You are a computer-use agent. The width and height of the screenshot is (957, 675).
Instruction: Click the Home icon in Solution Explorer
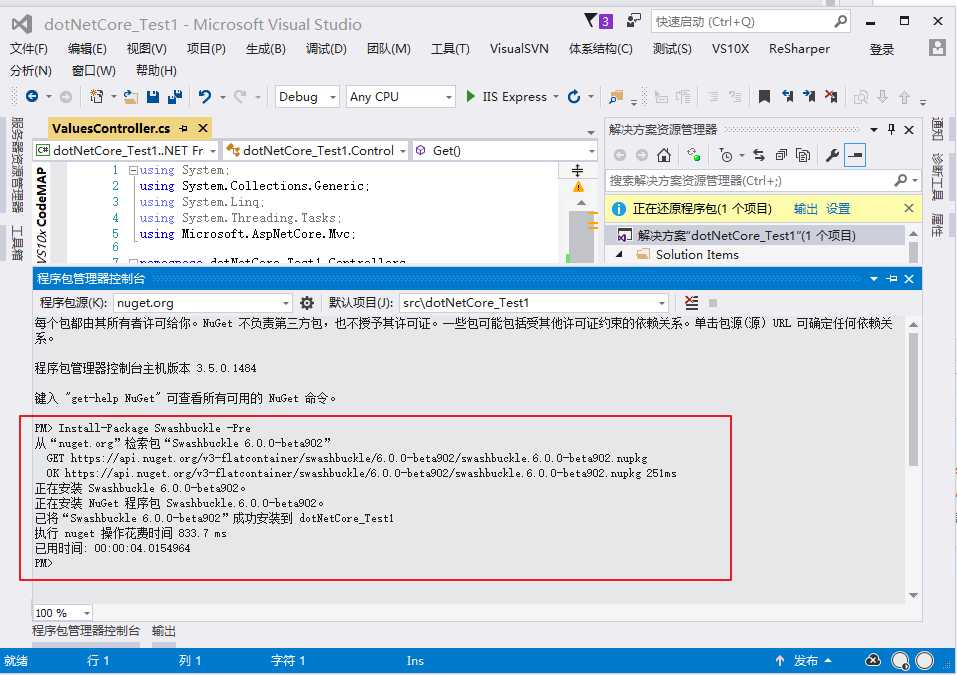point(664,156)
